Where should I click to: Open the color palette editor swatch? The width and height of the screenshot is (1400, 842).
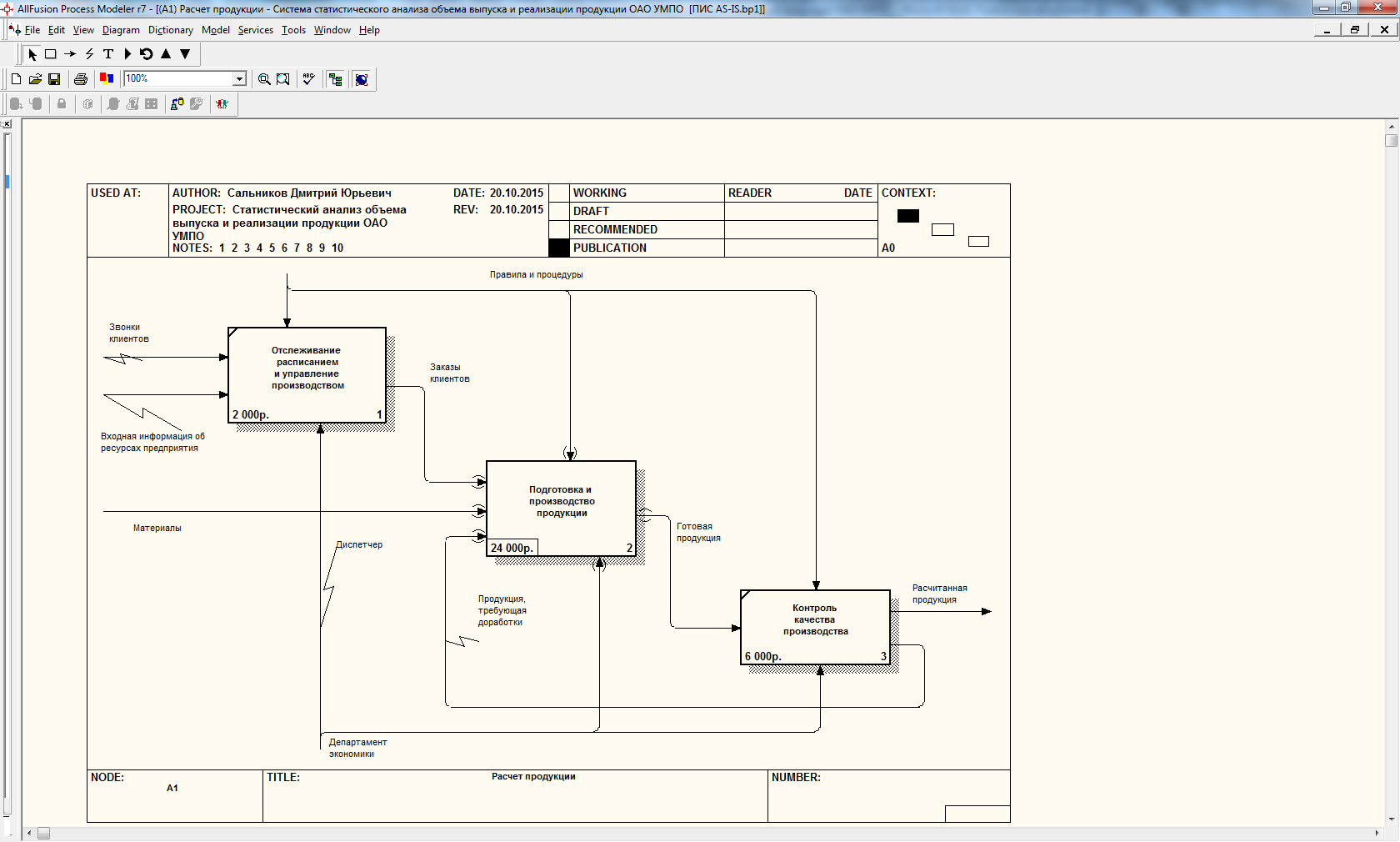[x=107, y=79]
